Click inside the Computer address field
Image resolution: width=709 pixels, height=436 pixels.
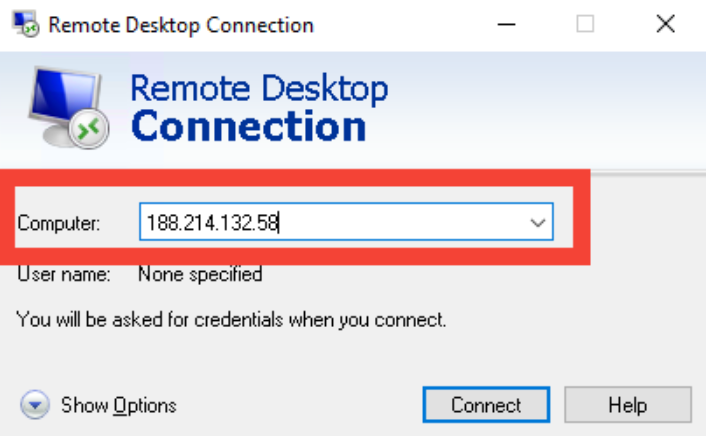[x=400, y=223]
